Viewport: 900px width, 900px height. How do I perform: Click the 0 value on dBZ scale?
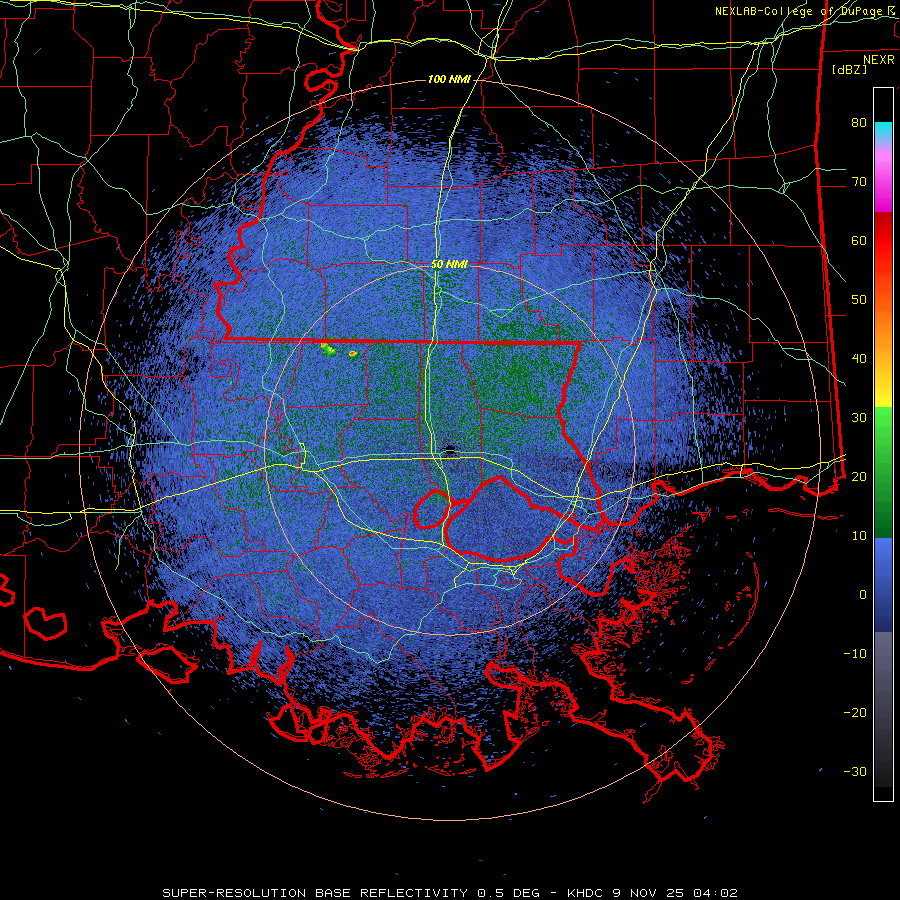point(863,595)
